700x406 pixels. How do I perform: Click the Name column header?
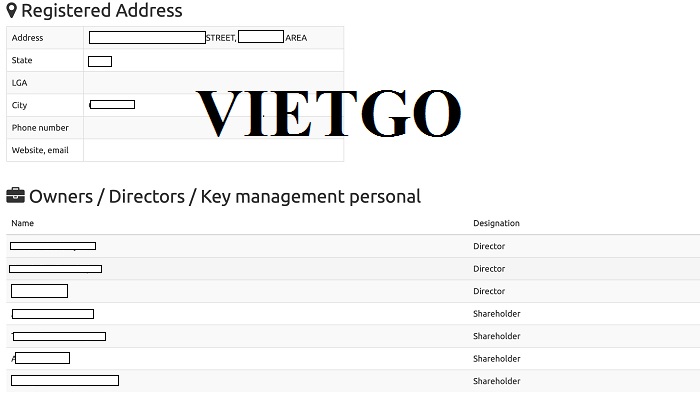click(22, 223)
